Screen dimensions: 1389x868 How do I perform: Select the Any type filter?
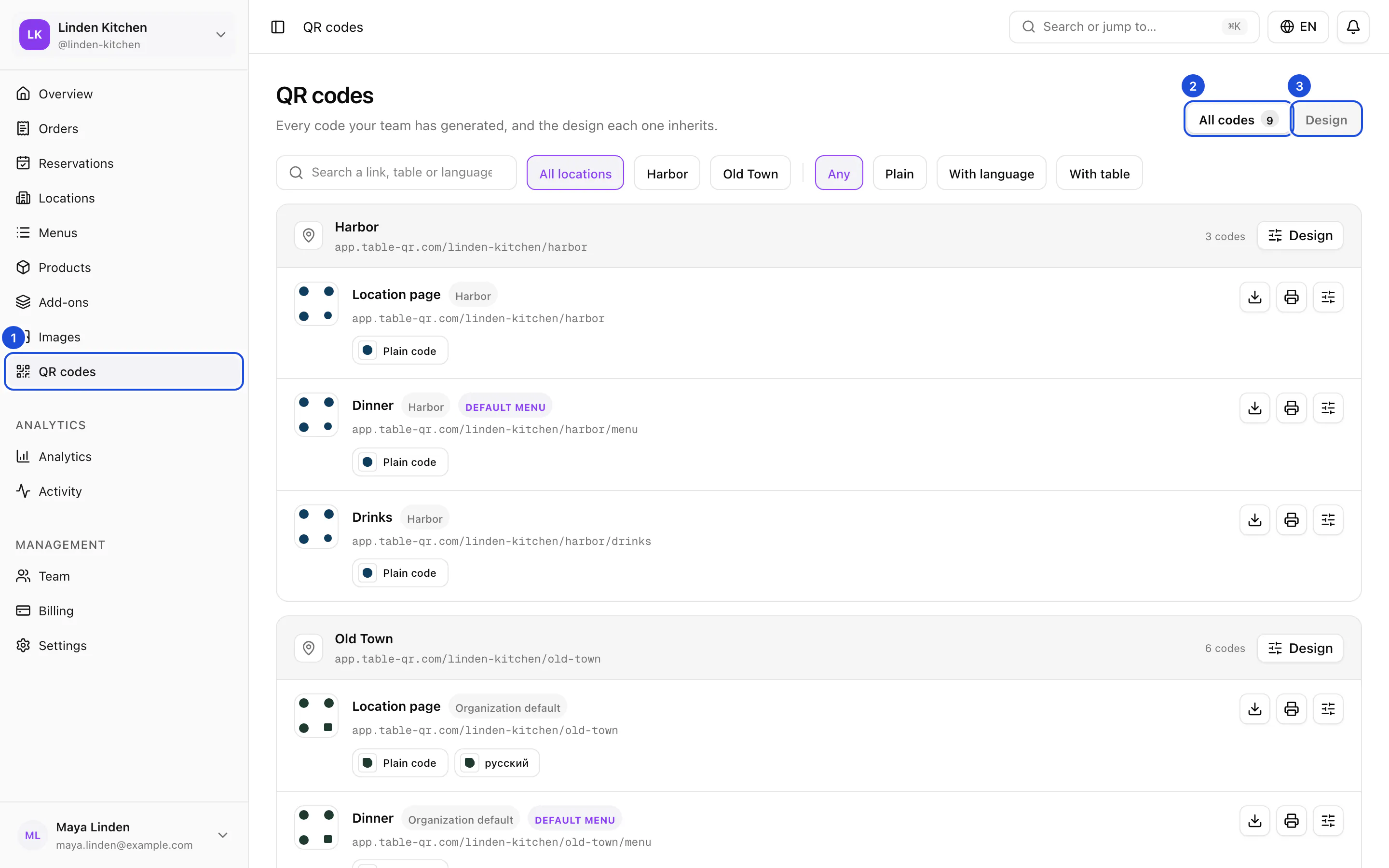pos(839,173)
